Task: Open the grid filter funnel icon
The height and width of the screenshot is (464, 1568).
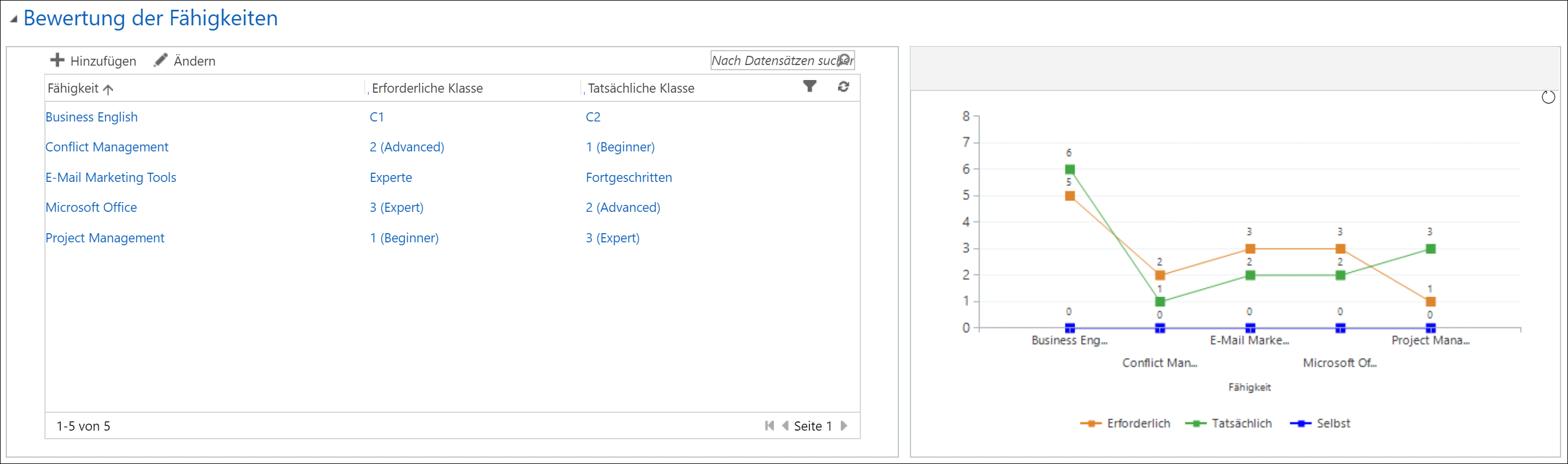Action: [x=810, y=87]
